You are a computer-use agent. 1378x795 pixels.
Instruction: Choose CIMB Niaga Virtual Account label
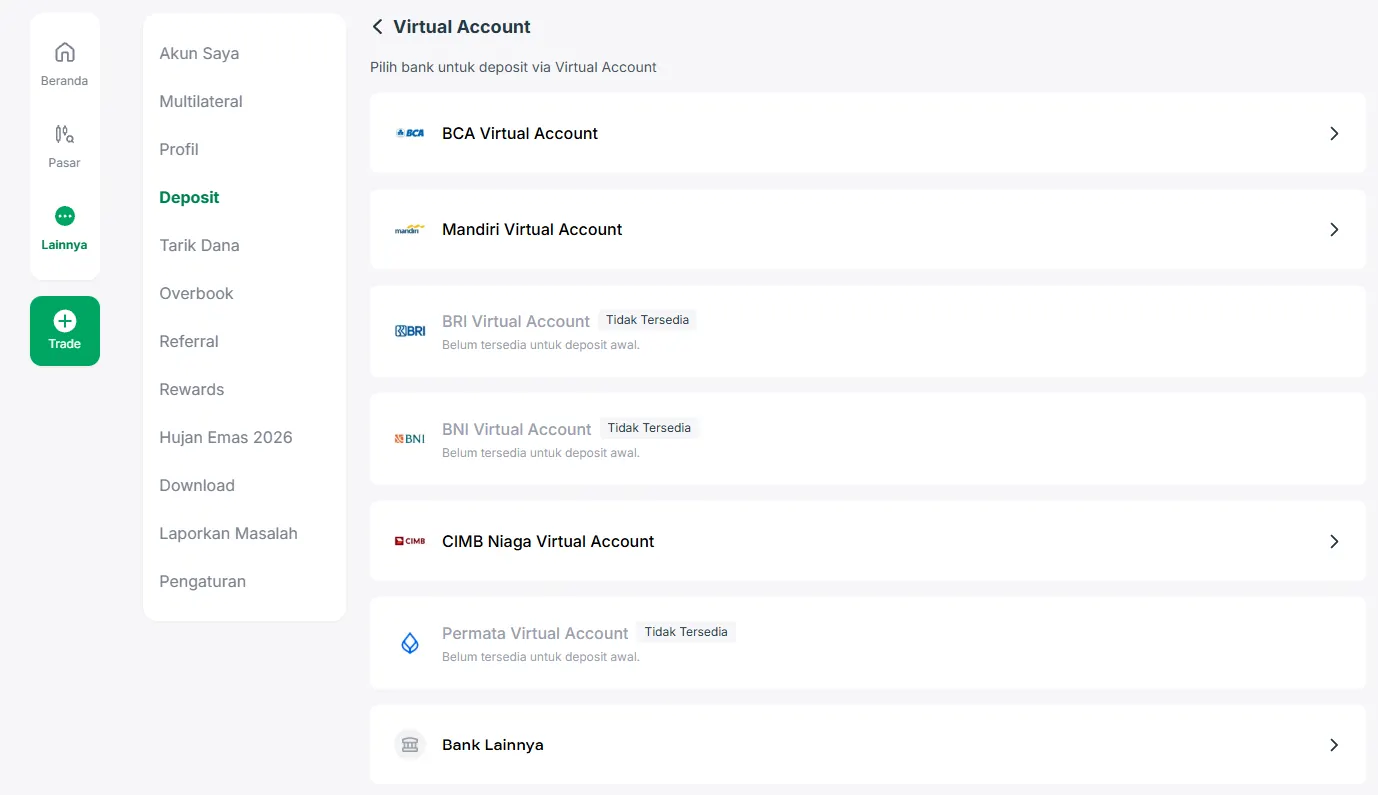[x=548, y=541]
